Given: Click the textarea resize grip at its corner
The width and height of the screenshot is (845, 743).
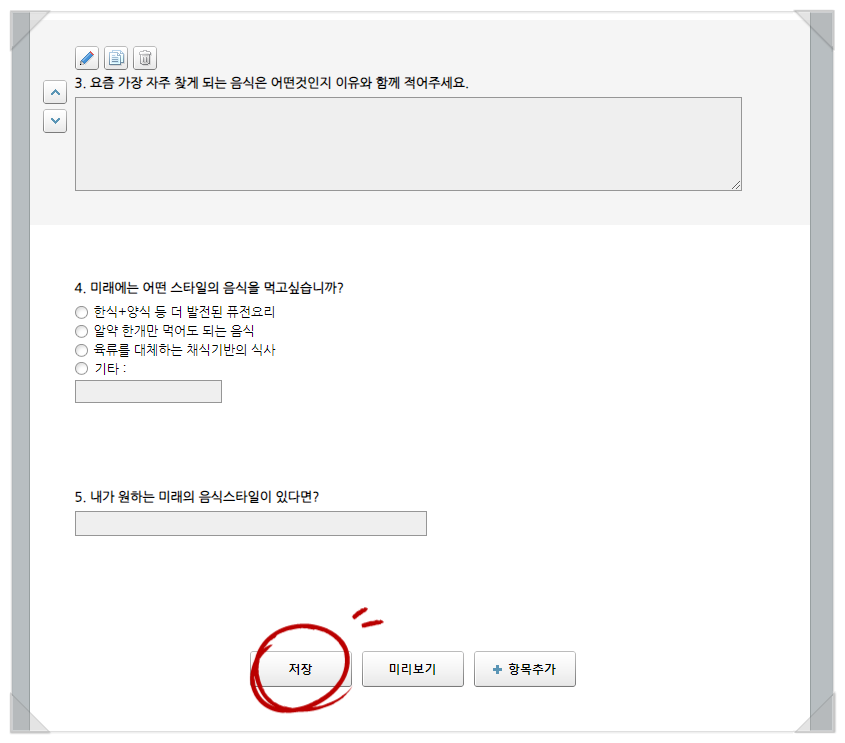Looking at the screenshot, I should (737, 184).
